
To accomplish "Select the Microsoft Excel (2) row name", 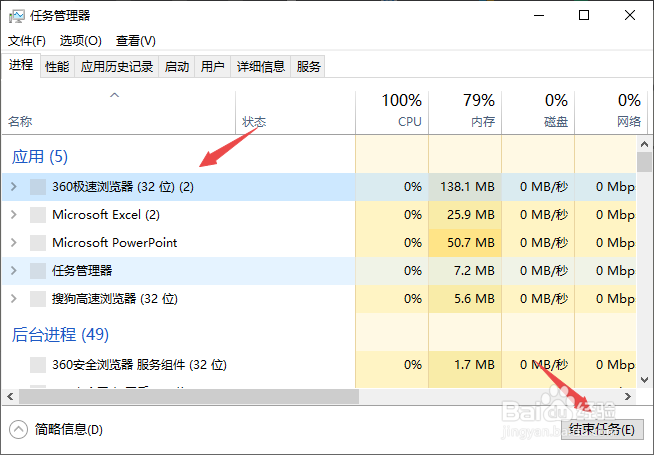I will coord(106,215).
